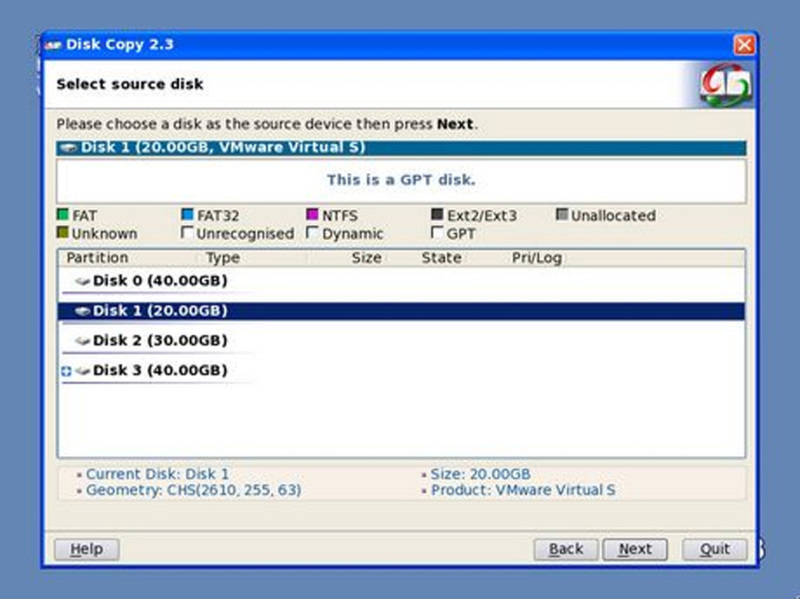
Task: Click the State column header
Action: (x=441, y=258)
